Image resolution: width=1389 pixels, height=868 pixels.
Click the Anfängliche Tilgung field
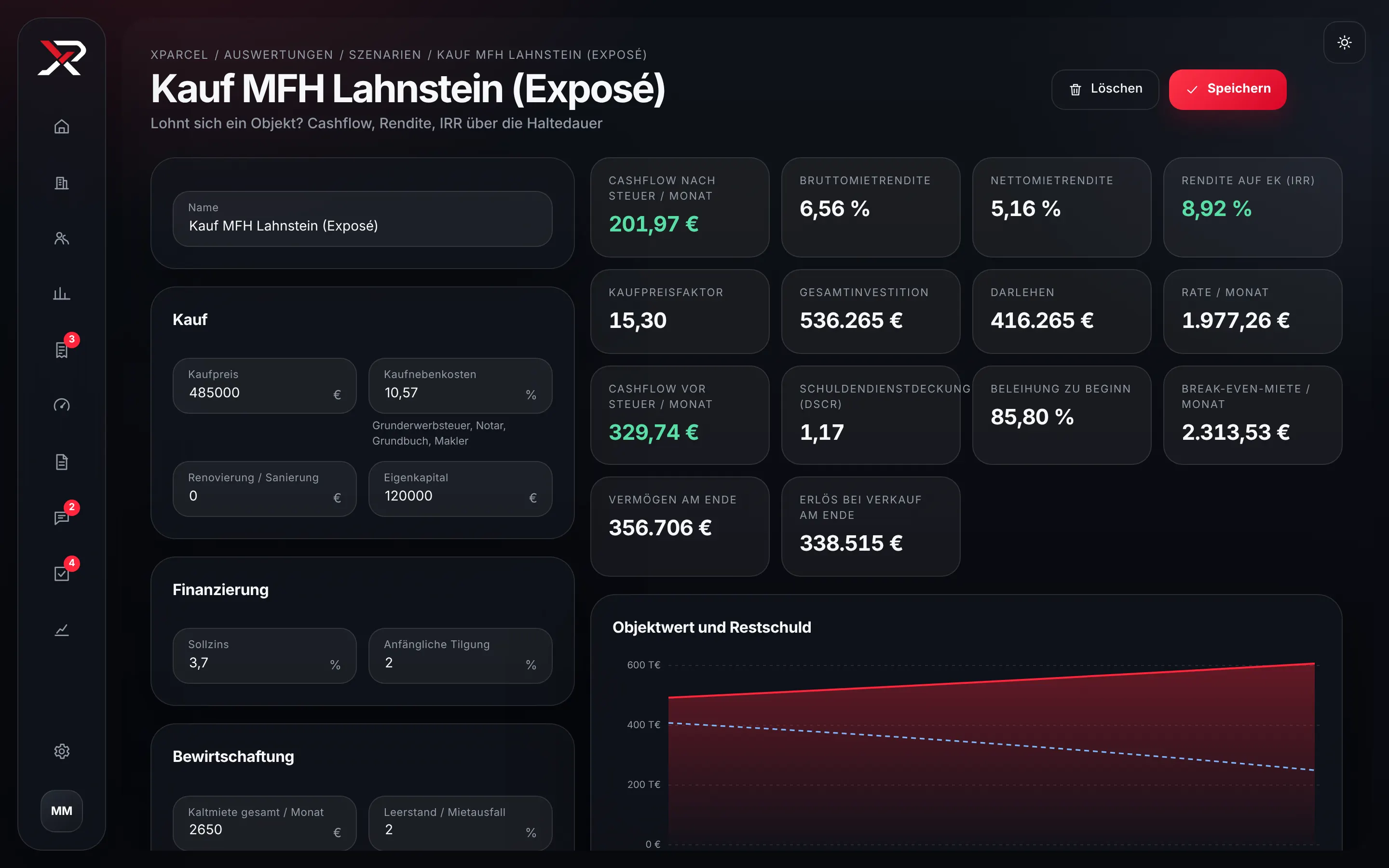[460, 656]
